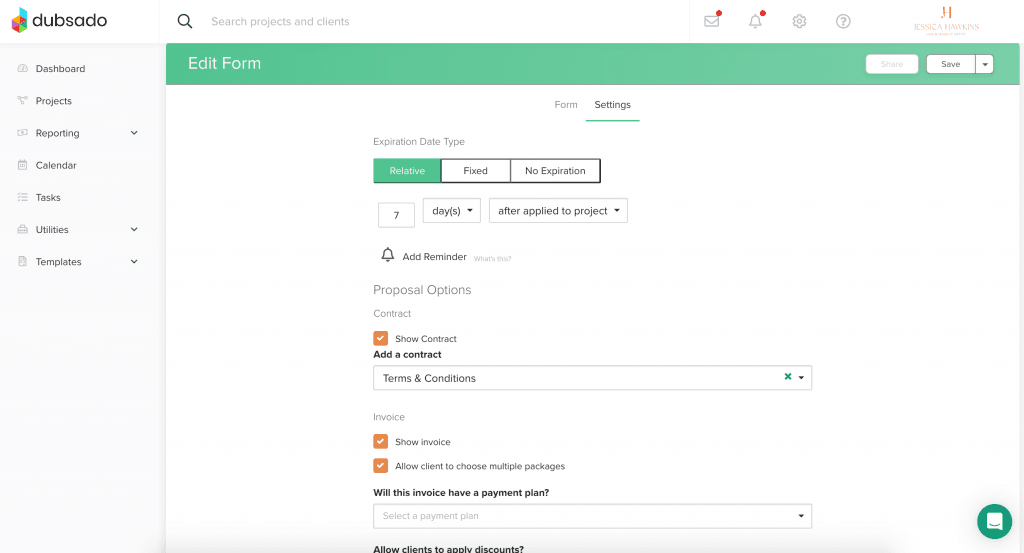This screenshot has width=1024, height=553.
Task: Open the help question mark icon
Action: (843, 22)
